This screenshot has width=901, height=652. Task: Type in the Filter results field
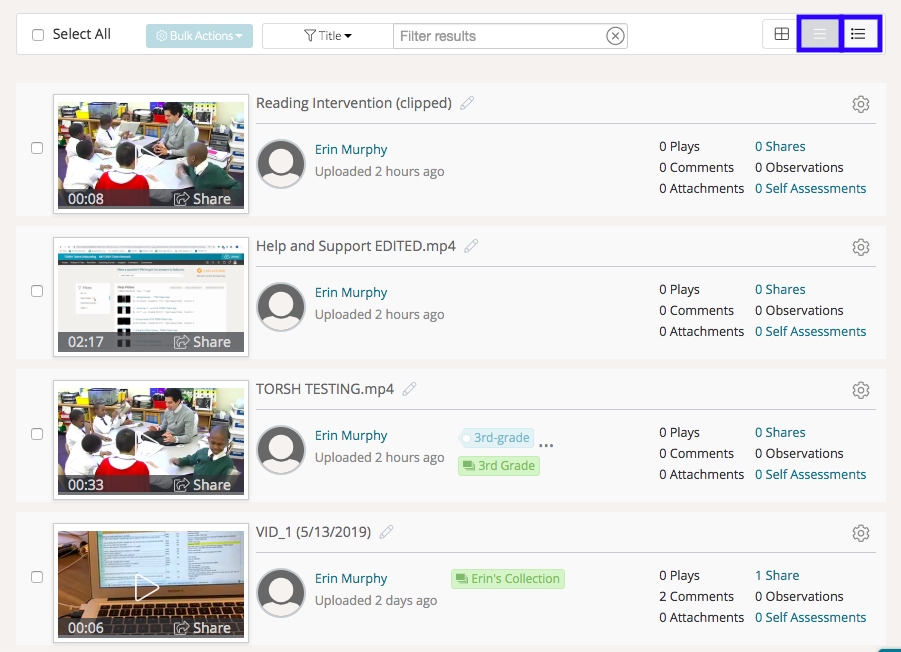498,36
